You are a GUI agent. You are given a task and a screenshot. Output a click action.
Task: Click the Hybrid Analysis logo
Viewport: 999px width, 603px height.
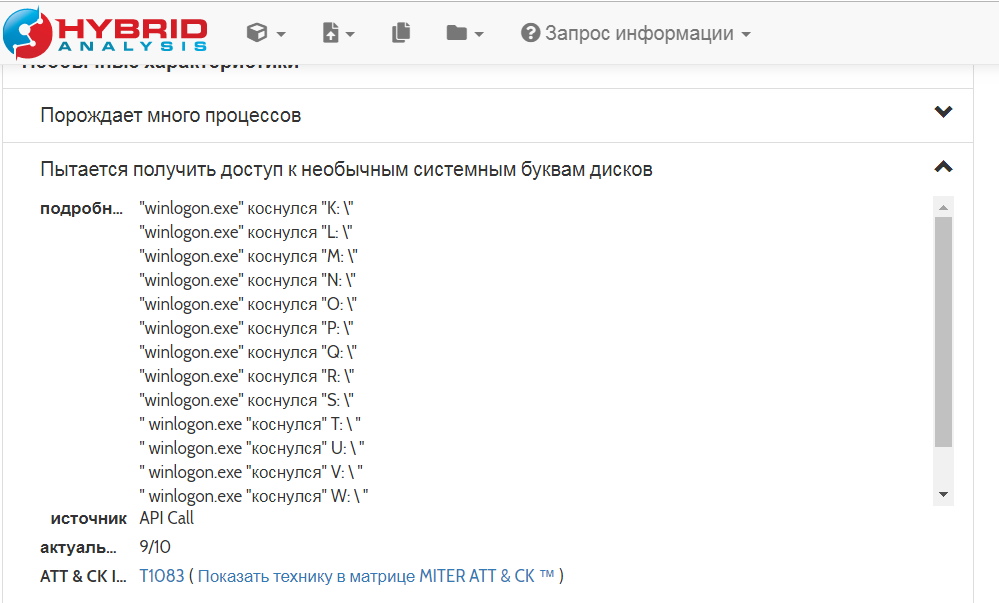(x=105, y=32)
